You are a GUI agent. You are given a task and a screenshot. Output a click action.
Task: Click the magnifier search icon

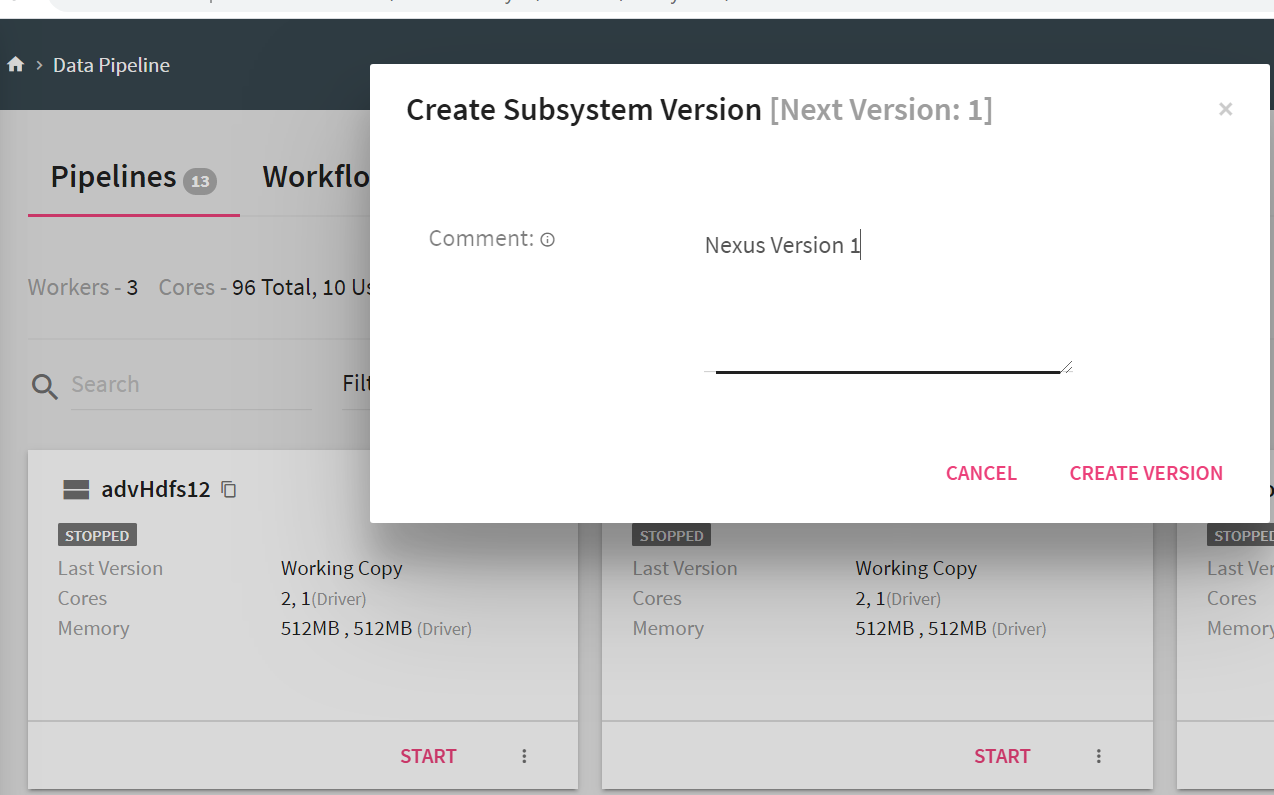(45, 386)
